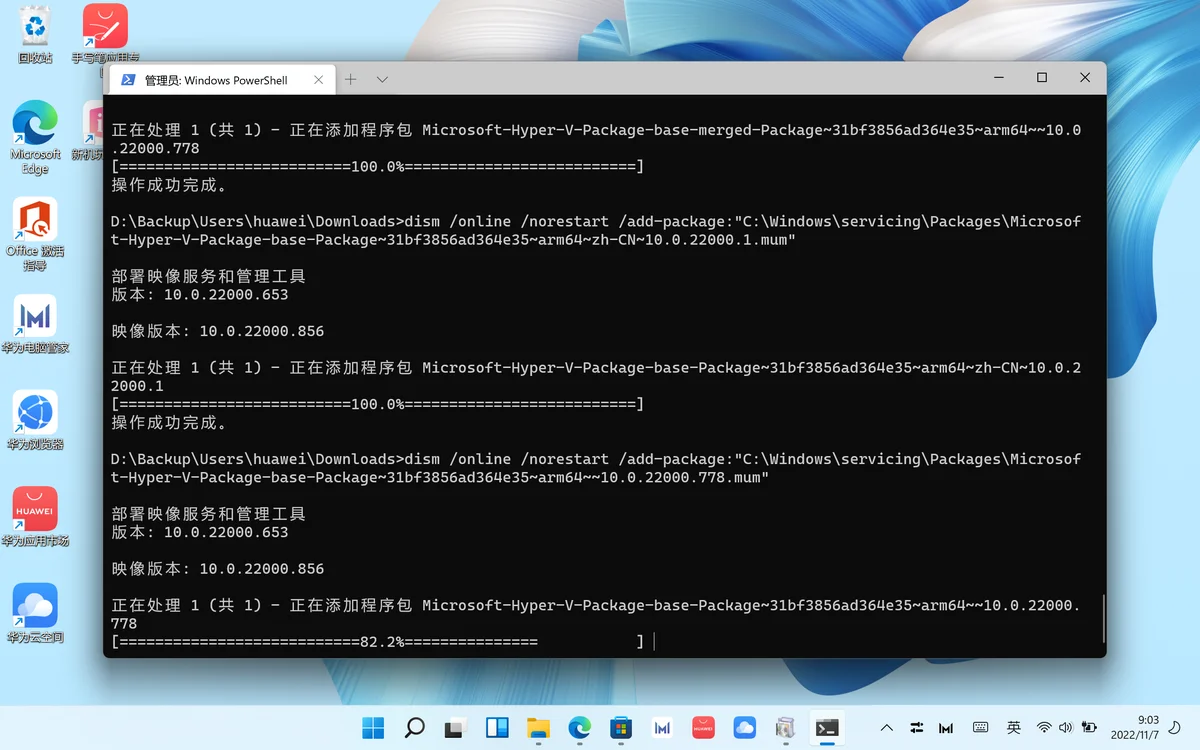Open the 华为电脑管家 desktop shortcut
Viewport: 1200px width, 750px height.
[35, 325]
